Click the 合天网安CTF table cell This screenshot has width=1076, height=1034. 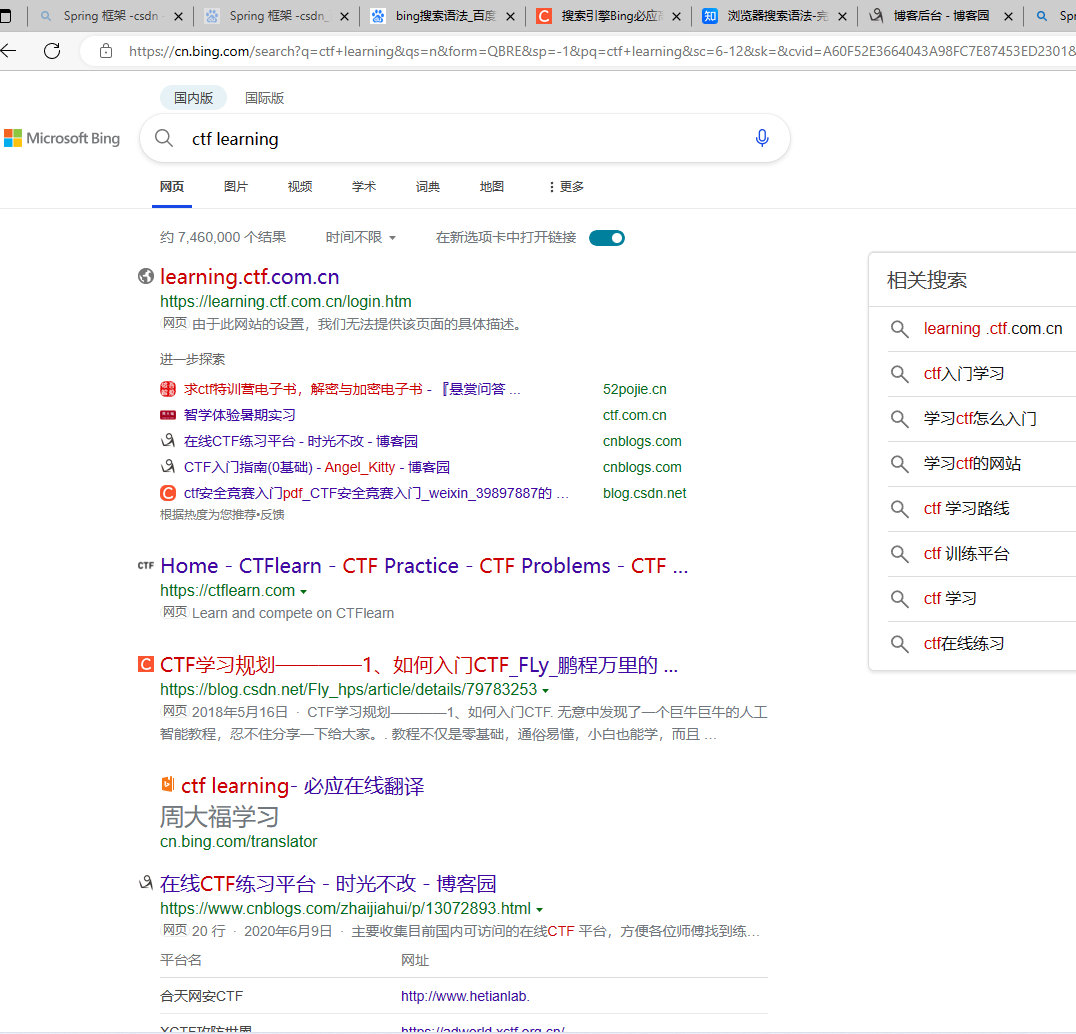coord(201,996)
